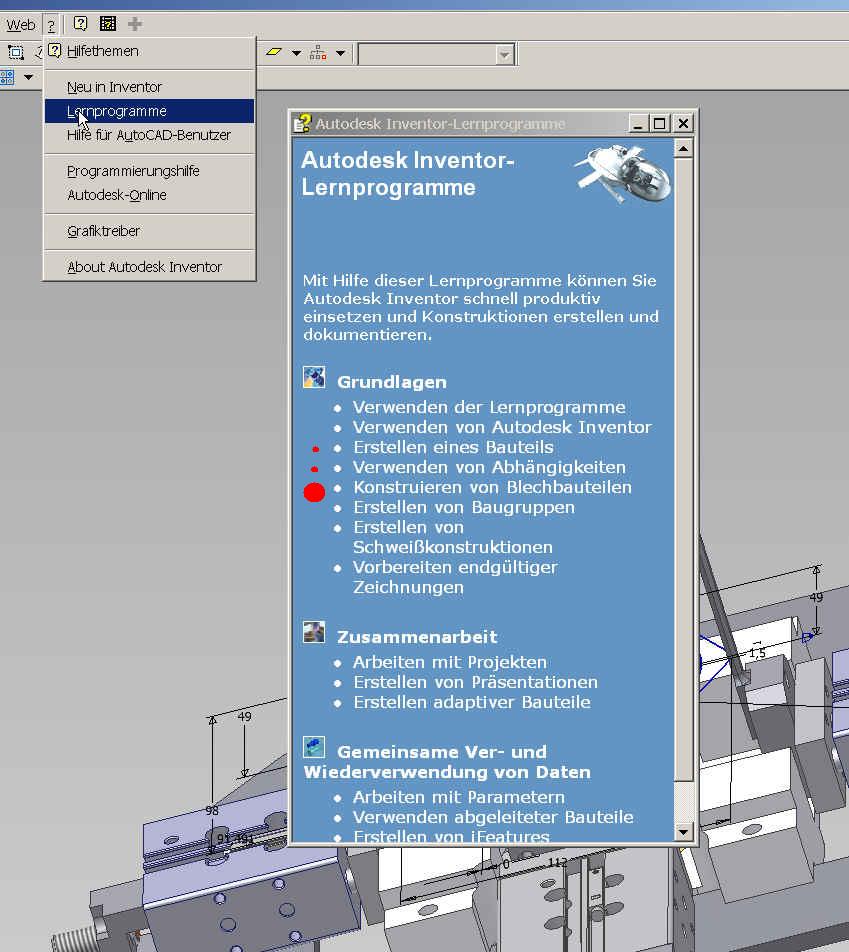Image resolution: width=849 pixels, height=952 pixels.
Task: Click the yellow-black visual syllabus toolbar icon
Action: [x=108, y=24]
